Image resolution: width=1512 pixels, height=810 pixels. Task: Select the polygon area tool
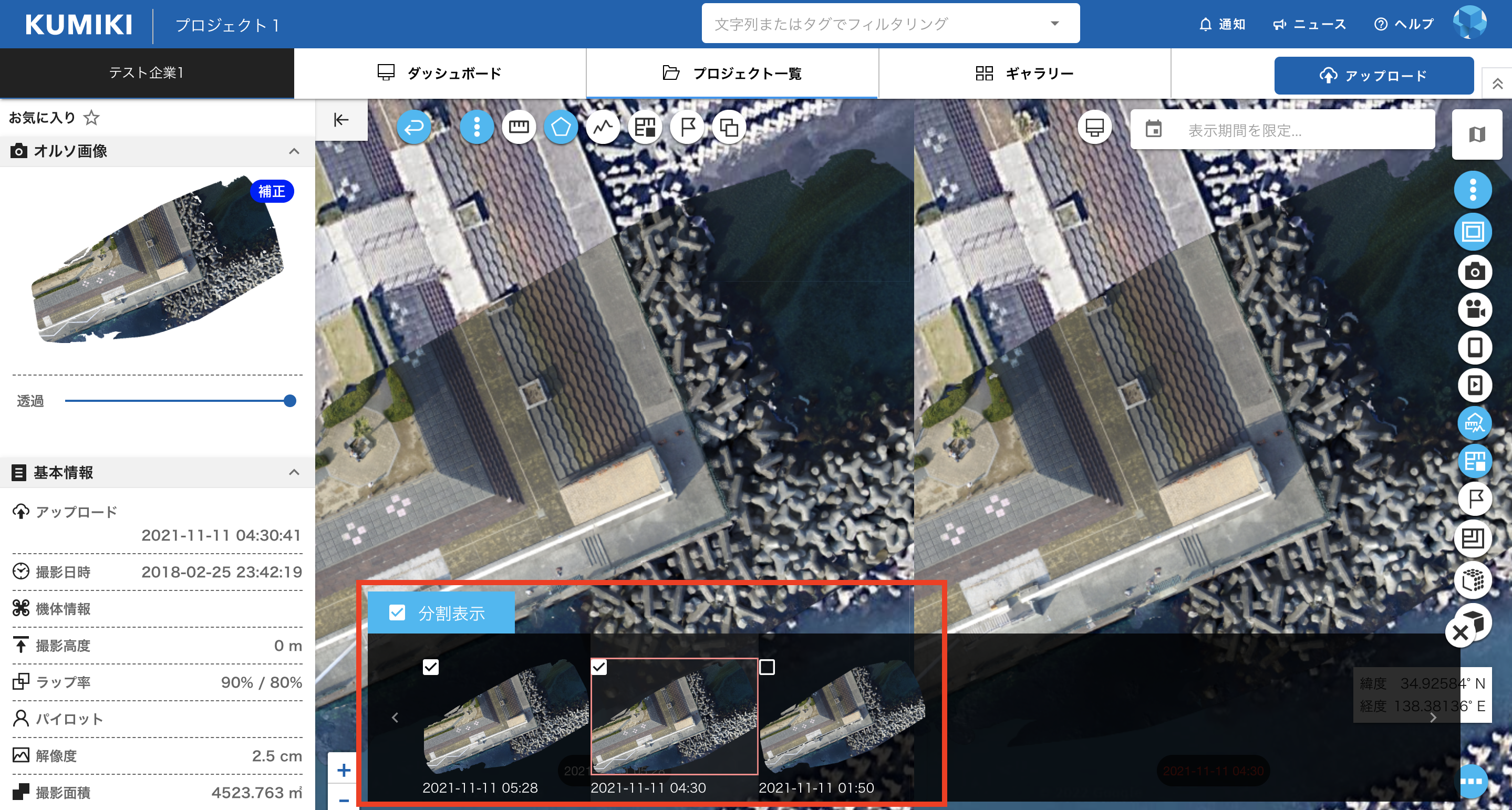(x=561, y=127)
